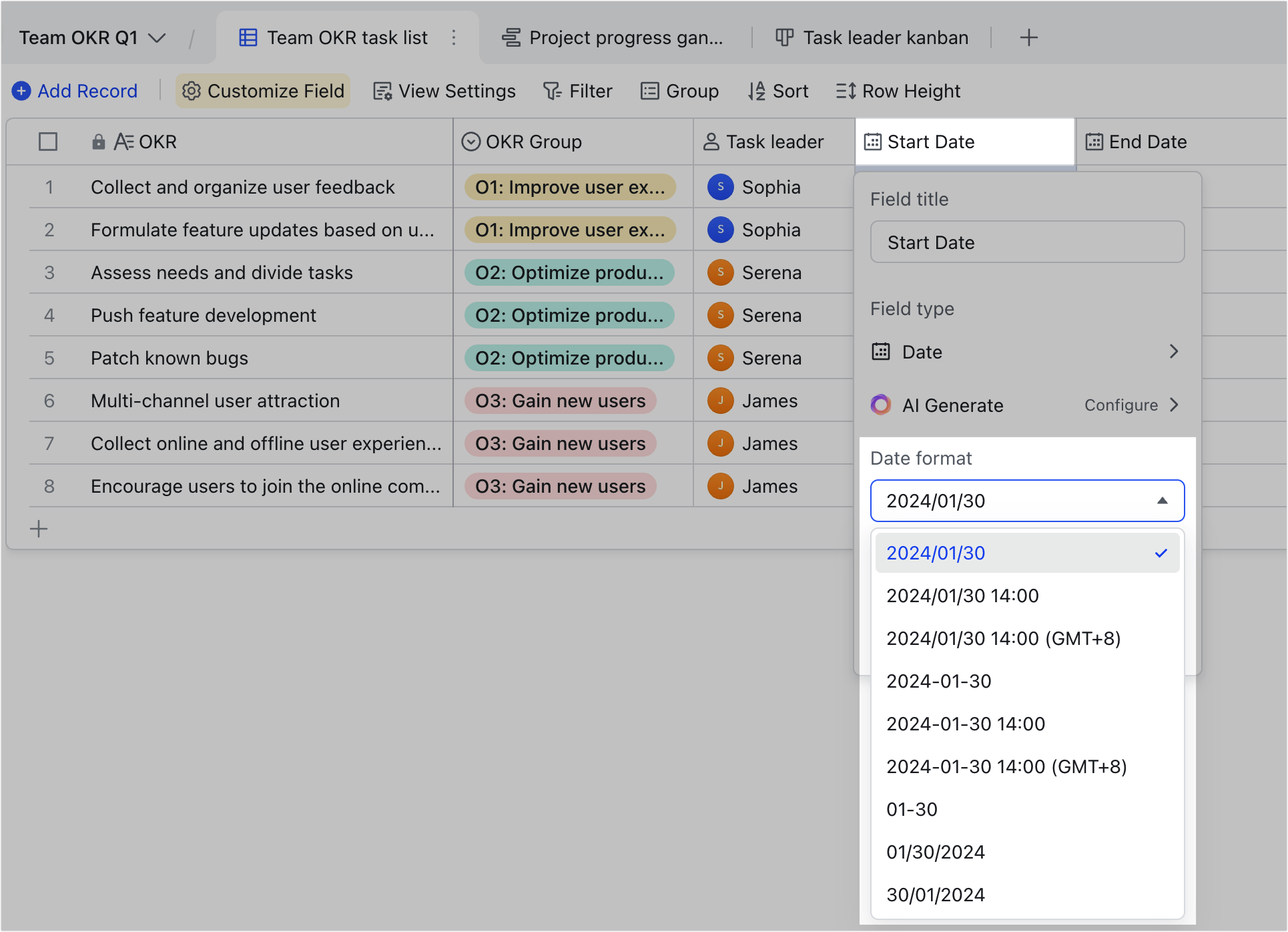Click the Filter toolbar button
The image size is (1288, 932).
tap(578, 91)
